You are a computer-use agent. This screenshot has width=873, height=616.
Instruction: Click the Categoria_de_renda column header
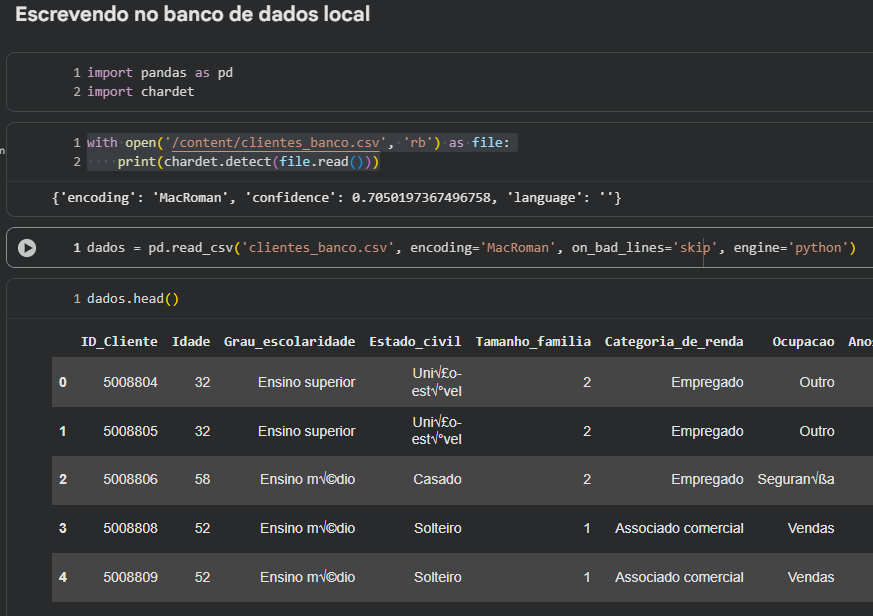coord(674,341)
